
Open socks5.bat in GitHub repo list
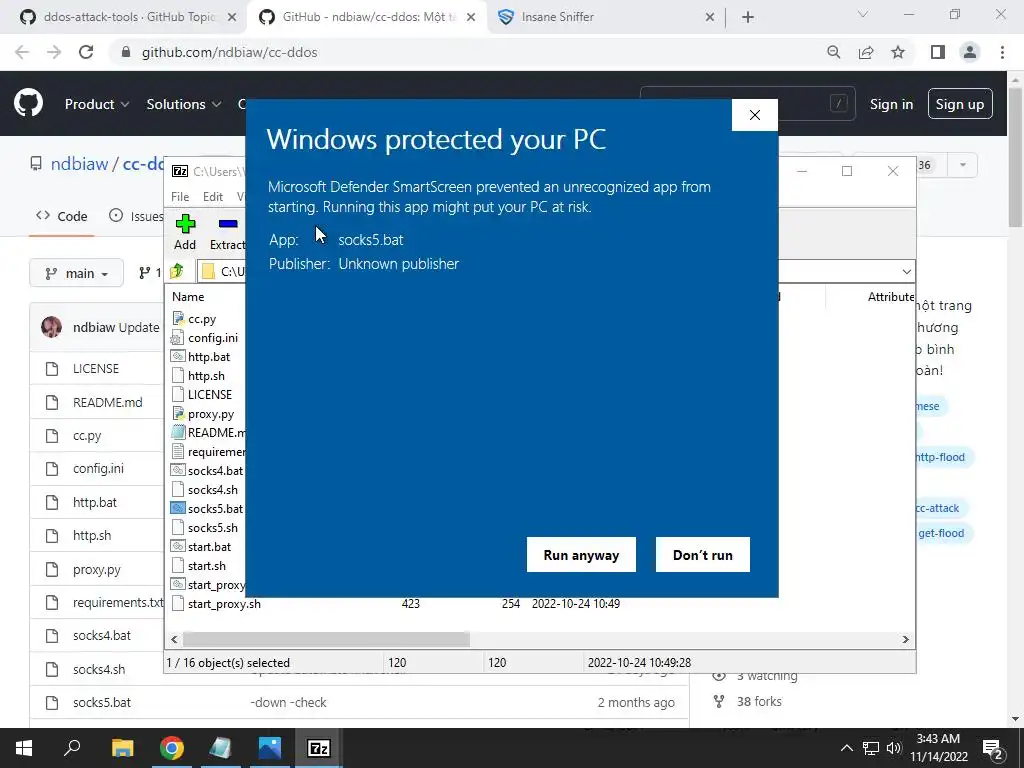(x=101, y=703)
